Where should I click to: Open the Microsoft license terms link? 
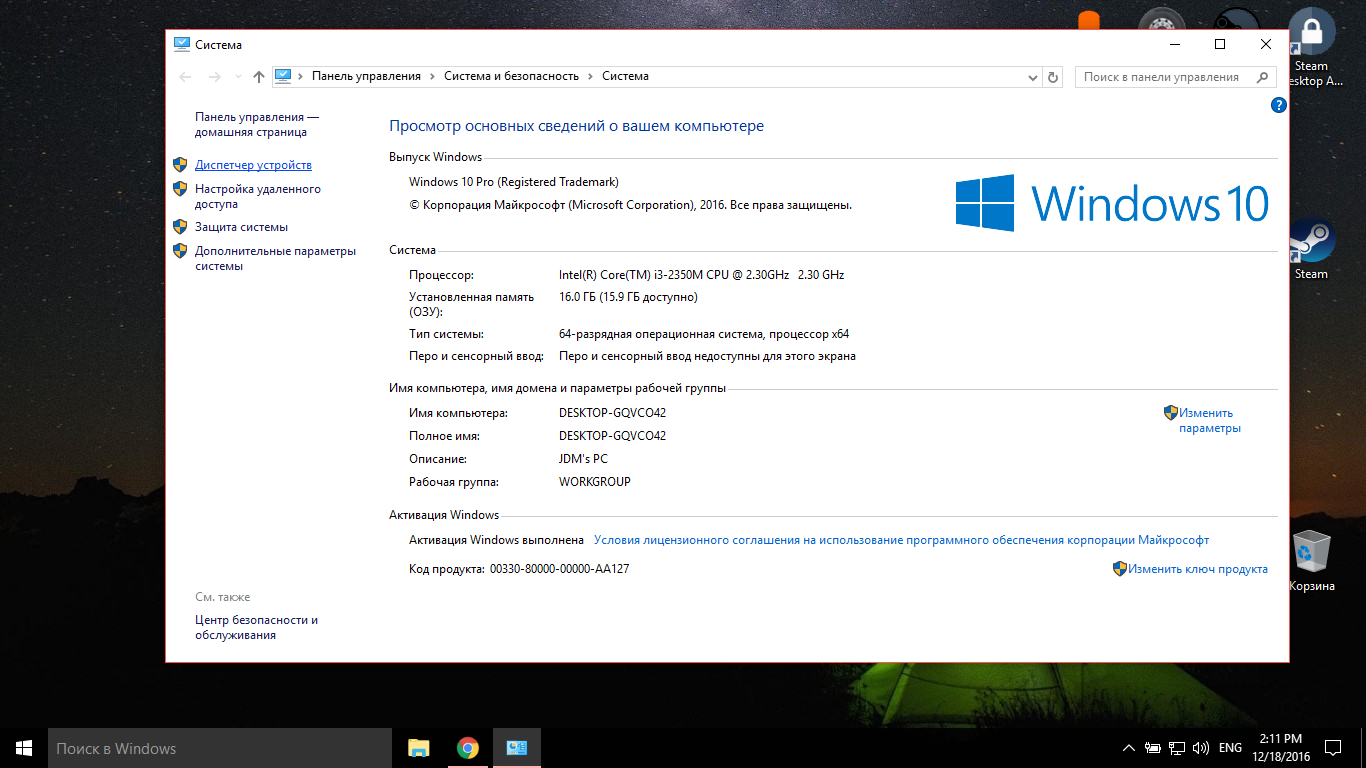[901, 540]
